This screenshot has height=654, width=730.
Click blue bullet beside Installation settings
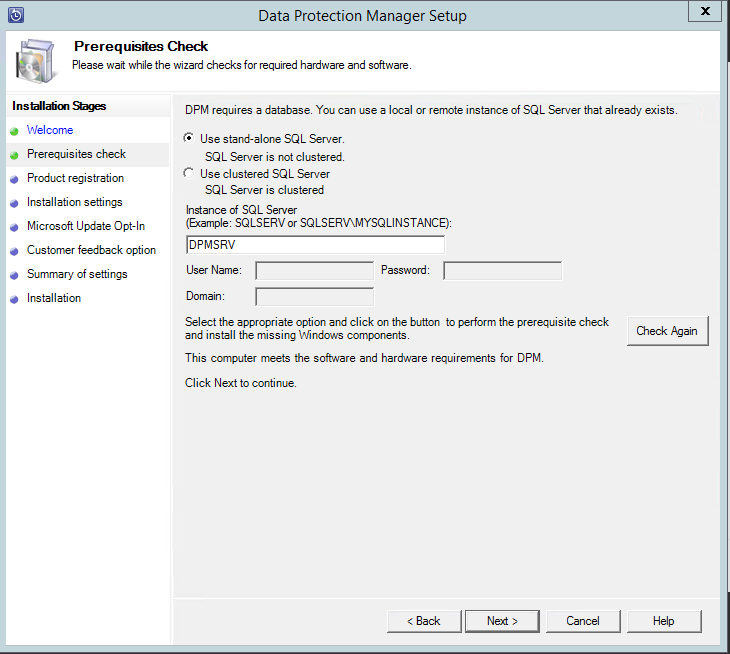(x=14, y=203)
